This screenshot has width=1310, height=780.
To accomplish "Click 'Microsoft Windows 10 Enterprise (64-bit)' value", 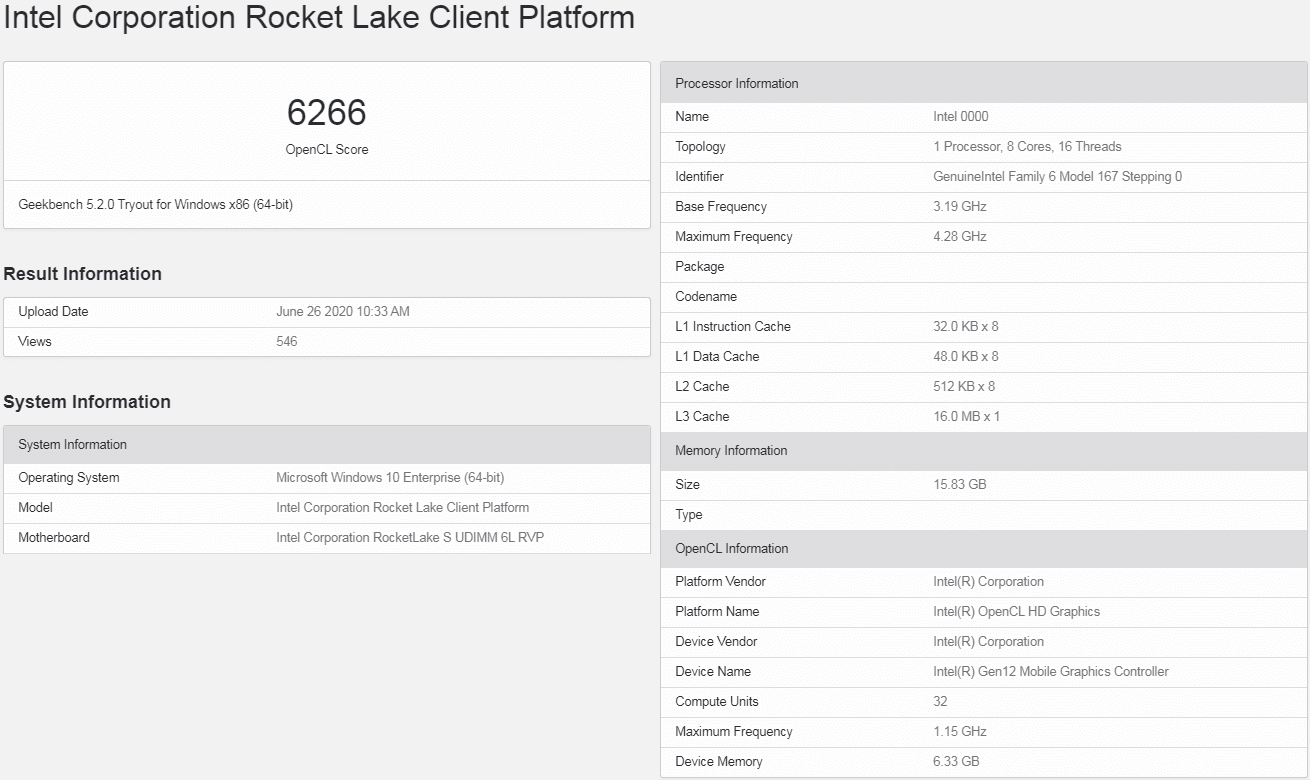I will point(390,478).
